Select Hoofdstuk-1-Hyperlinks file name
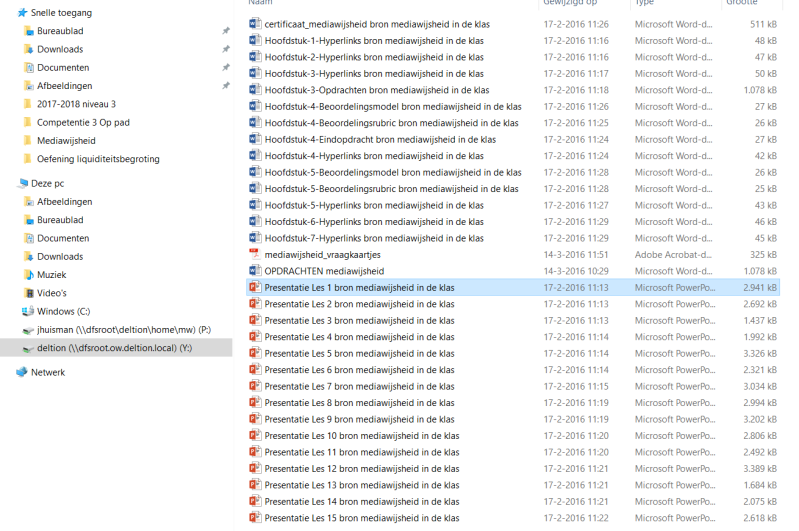Image resolution: width=799 pixels, height=531 pixels. click(374, 41)
